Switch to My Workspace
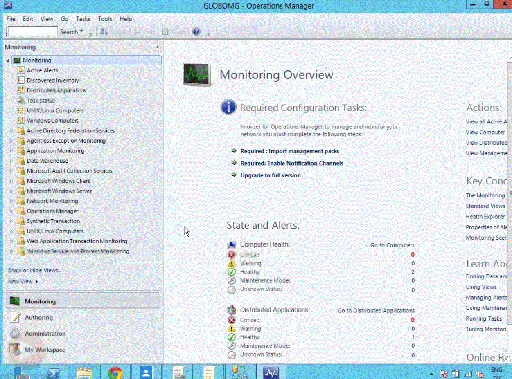The height and width of the screenshot is (379, 512). [x=83, y=350]
